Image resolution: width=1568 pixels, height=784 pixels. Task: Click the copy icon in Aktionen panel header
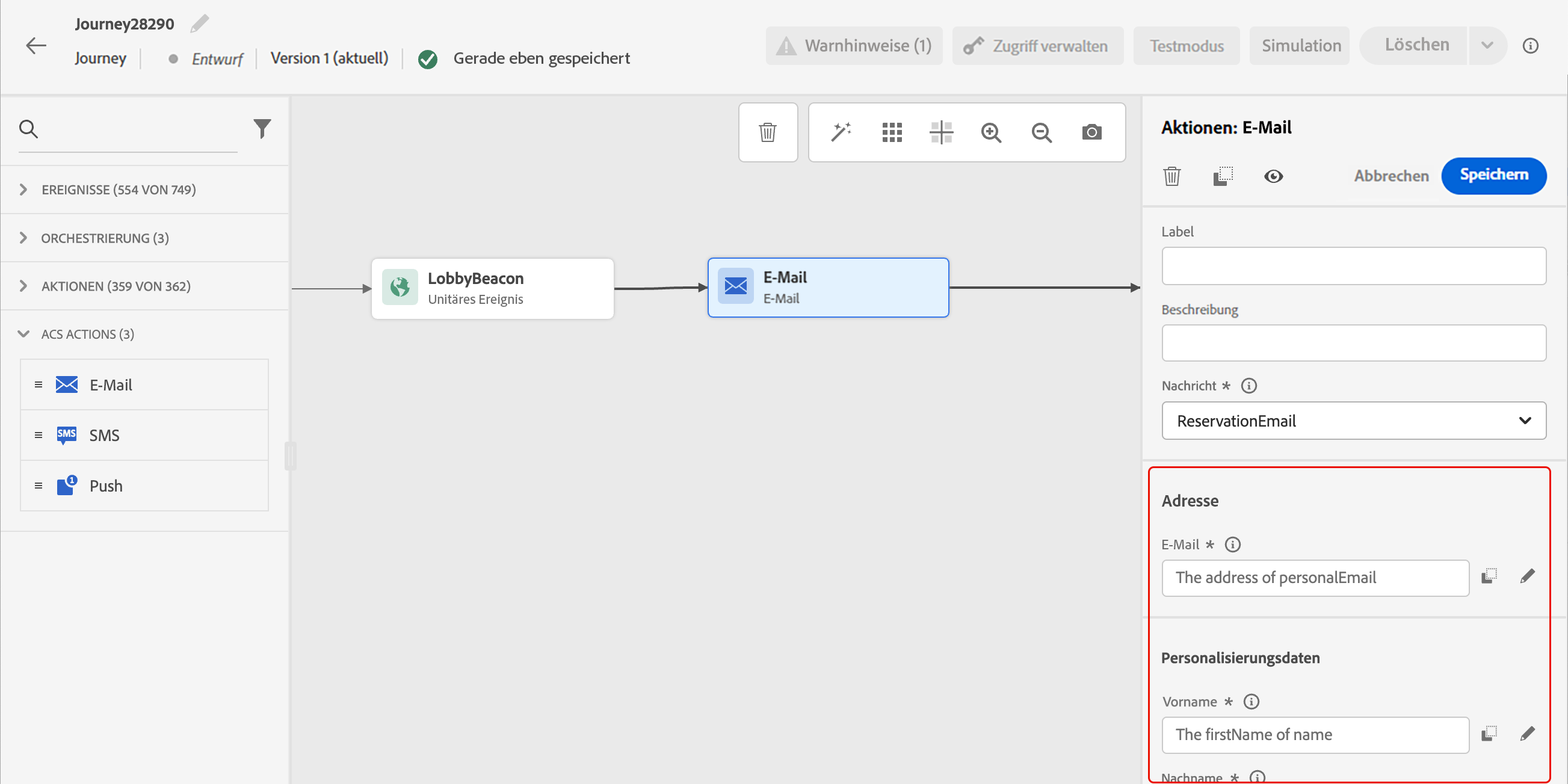click(1222, 176)
